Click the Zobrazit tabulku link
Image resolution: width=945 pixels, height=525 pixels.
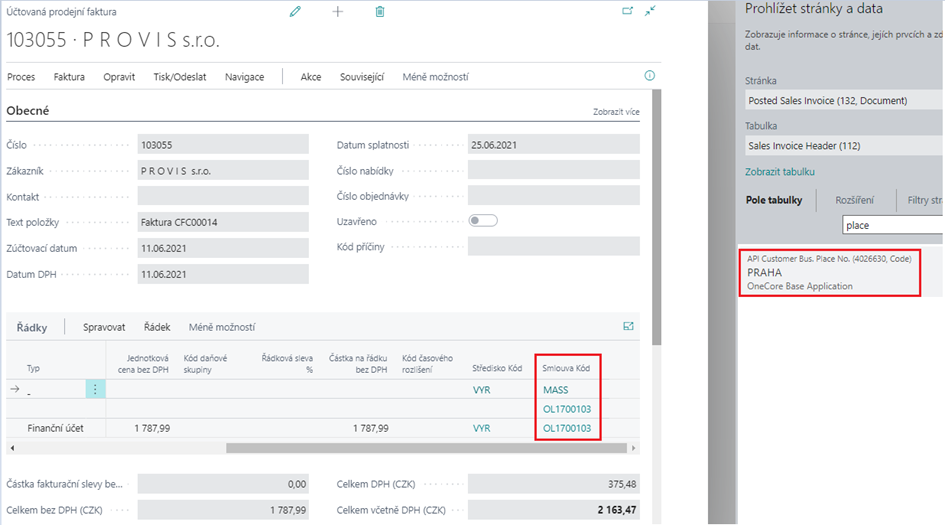click(x=780, y=172)
